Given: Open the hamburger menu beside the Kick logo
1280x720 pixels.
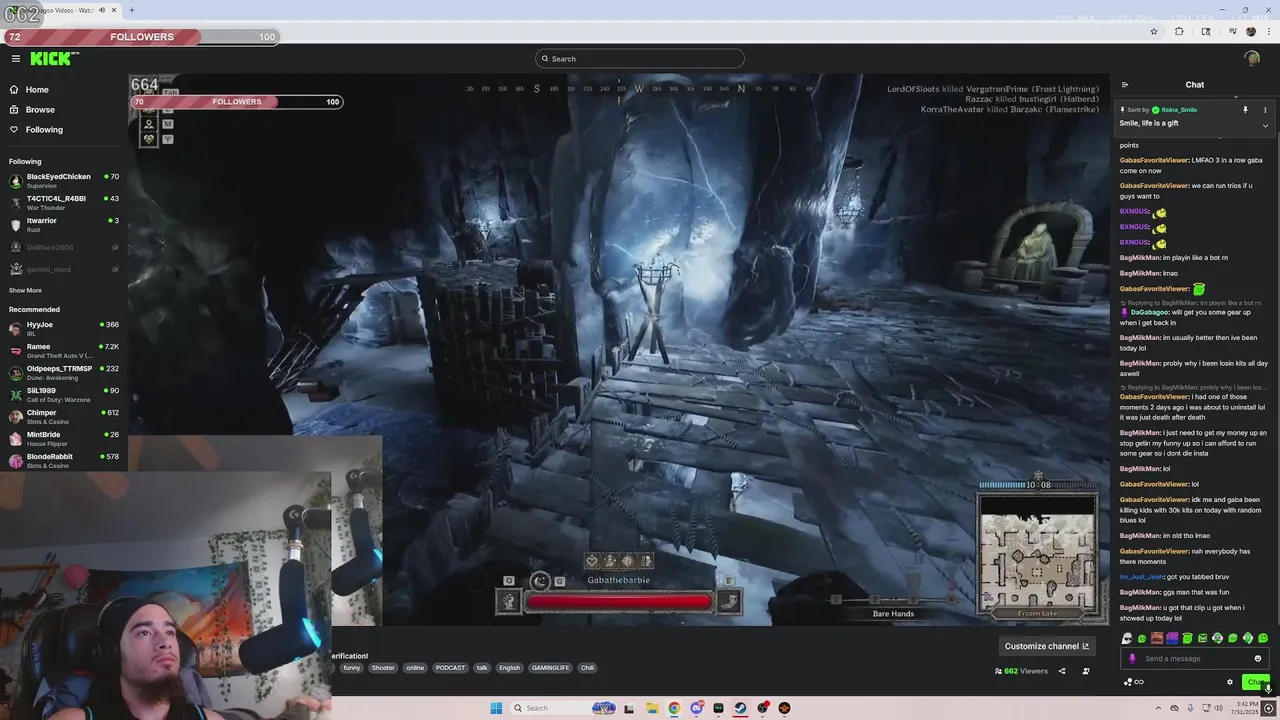Looking at the screenshot, I should [x=15, y=59].
